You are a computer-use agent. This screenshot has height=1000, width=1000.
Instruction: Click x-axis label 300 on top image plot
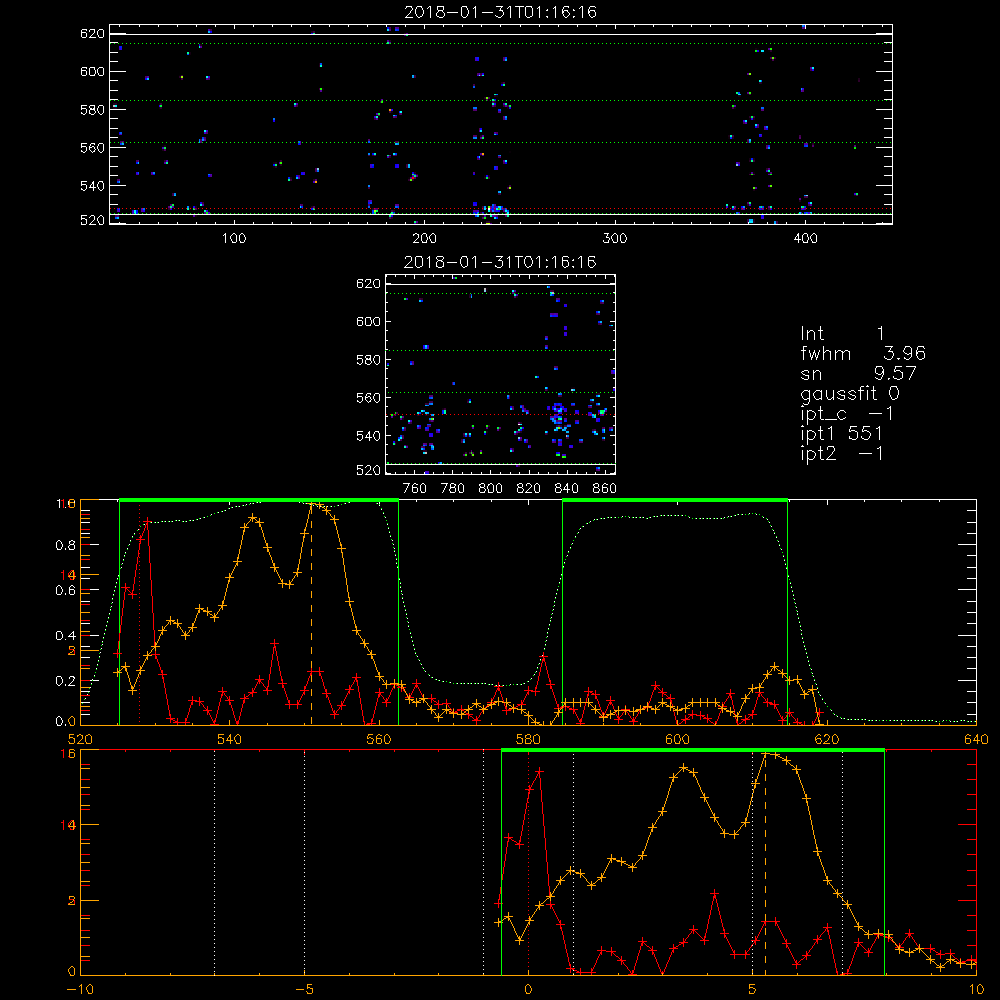coord(615,239)
